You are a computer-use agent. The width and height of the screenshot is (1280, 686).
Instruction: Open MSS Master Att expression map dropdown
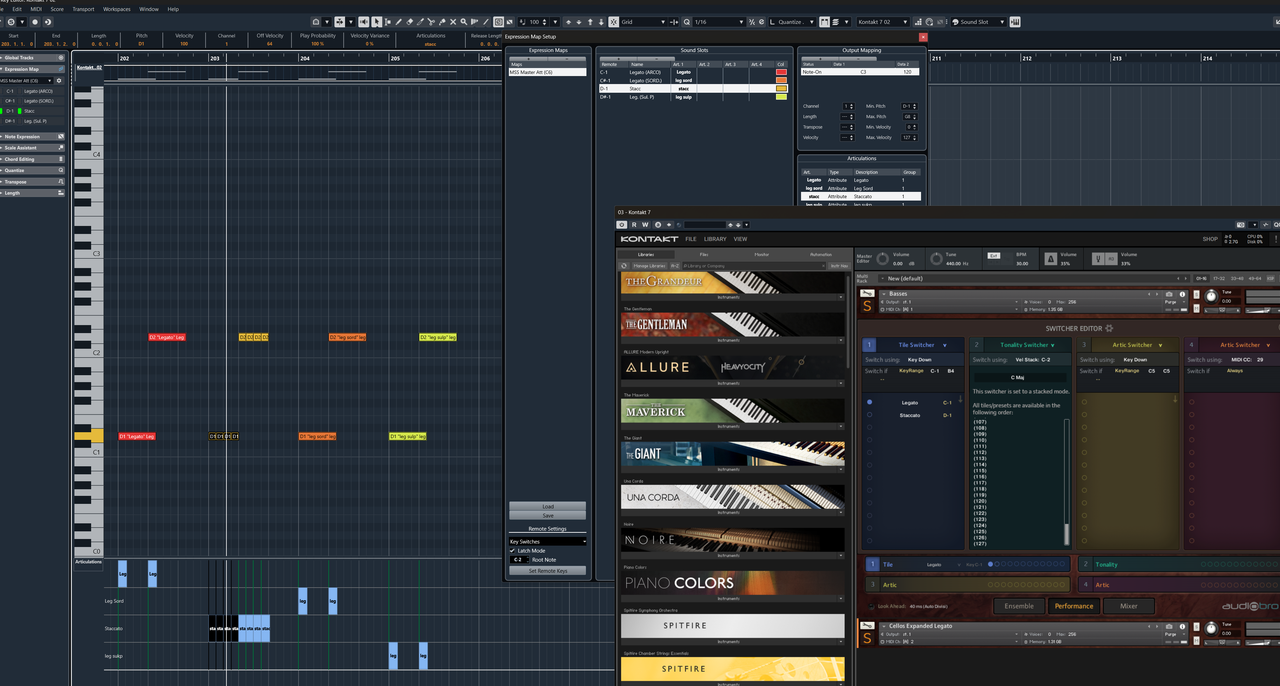(26, 81)
